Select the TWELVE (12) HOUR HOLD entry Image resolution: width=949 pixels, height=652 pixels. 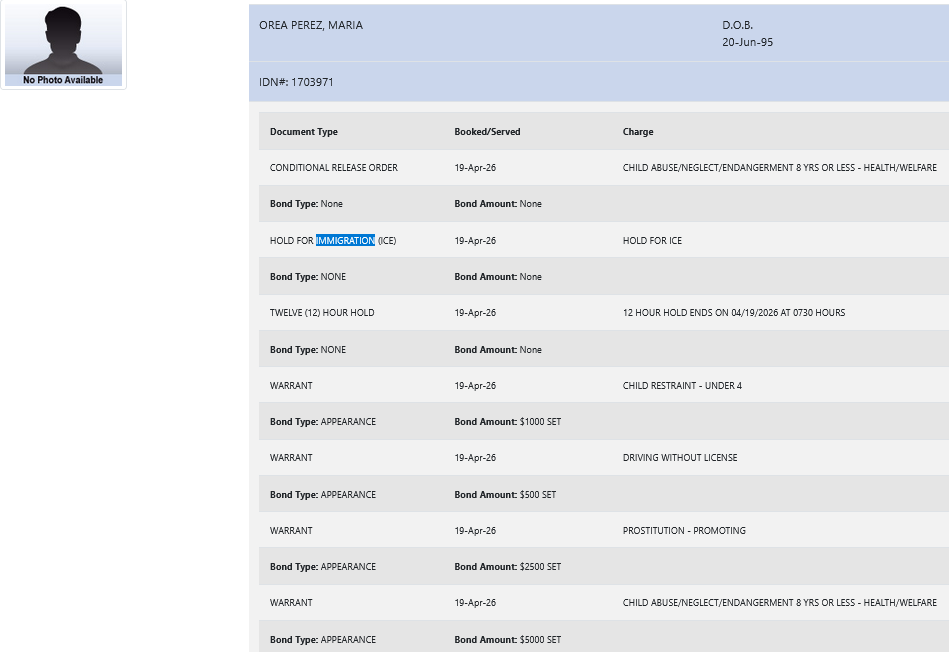pyautogui.click(x=321, y=313)
